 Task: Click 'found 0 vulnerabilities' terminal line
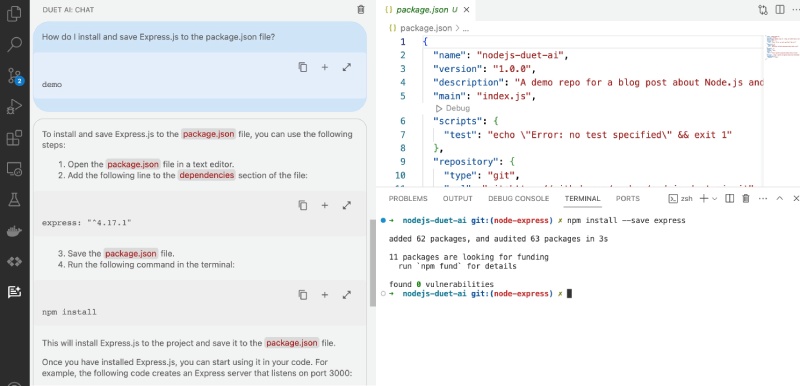pyautogui.click(x=441, y=284)
